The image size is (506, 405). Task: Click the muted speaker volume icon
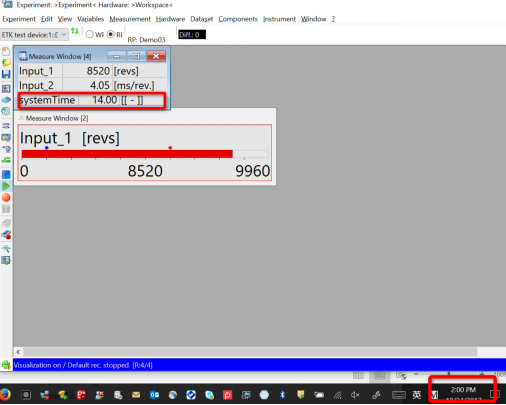[355, 395]
